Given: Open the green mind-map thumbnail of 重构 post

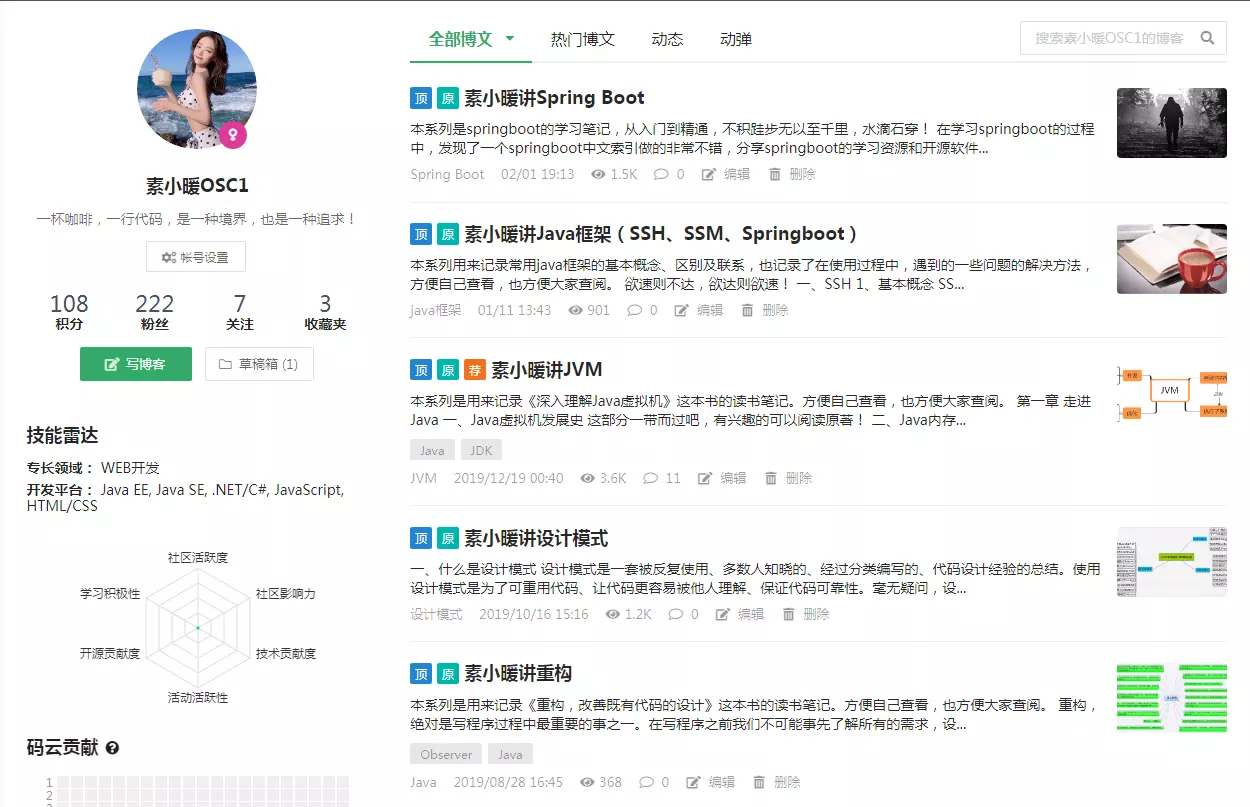Looking at the screenshot, I should (1172, 697).
